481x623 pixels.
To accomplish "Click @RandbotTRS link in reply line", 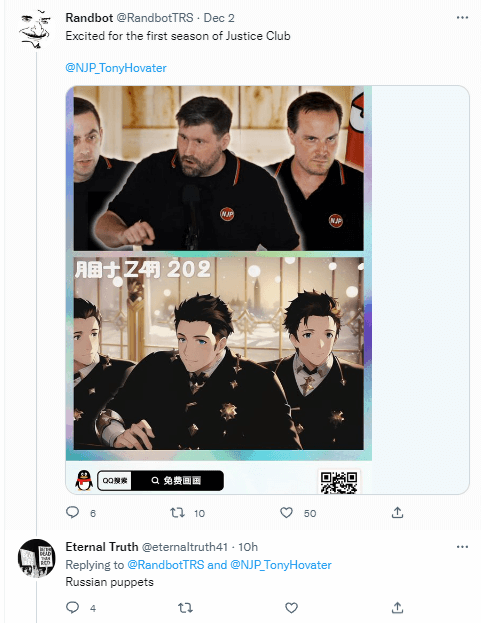I will pyautogui.click(x=165, y=565).
